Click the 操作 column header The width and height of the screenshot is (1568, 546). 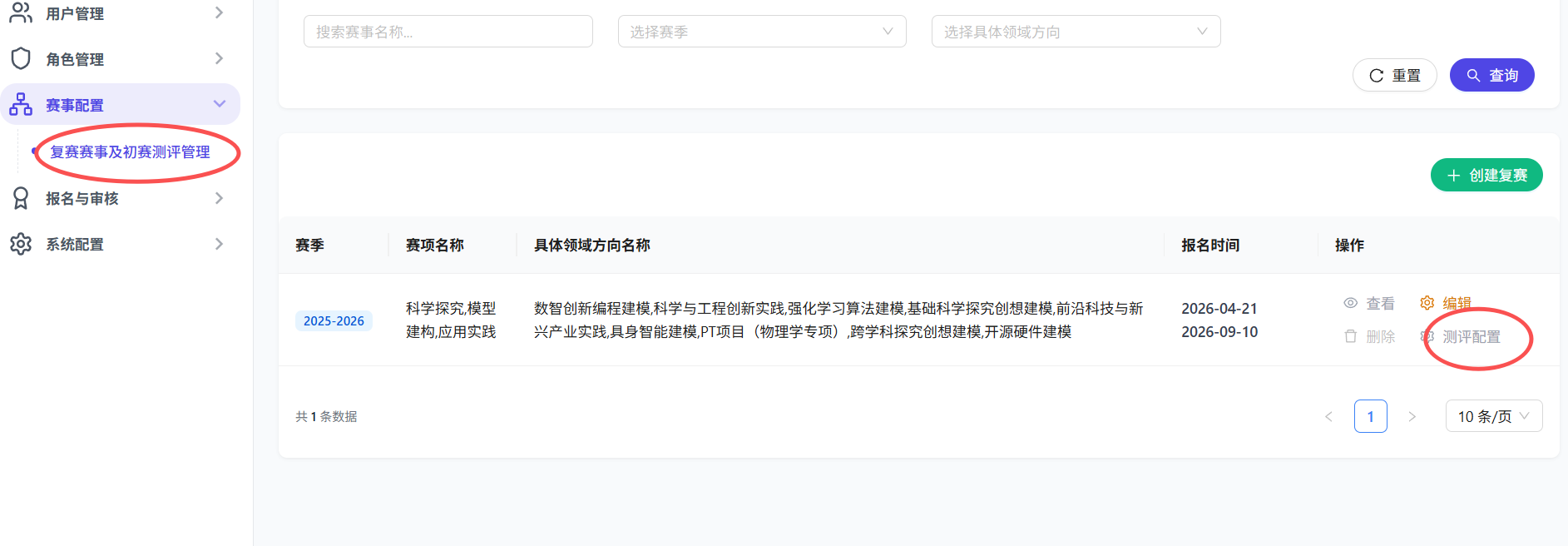coord(1349,245)
